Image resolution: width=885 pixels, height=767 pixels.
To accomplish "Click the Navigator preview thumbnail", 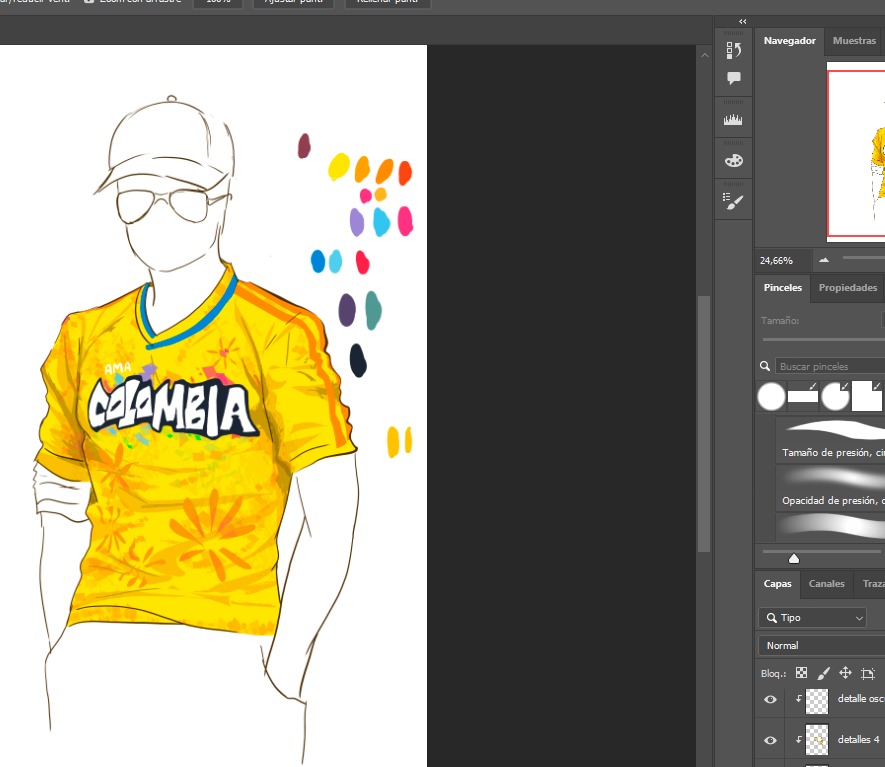I will pyautogui.click(x=856, y=152).
